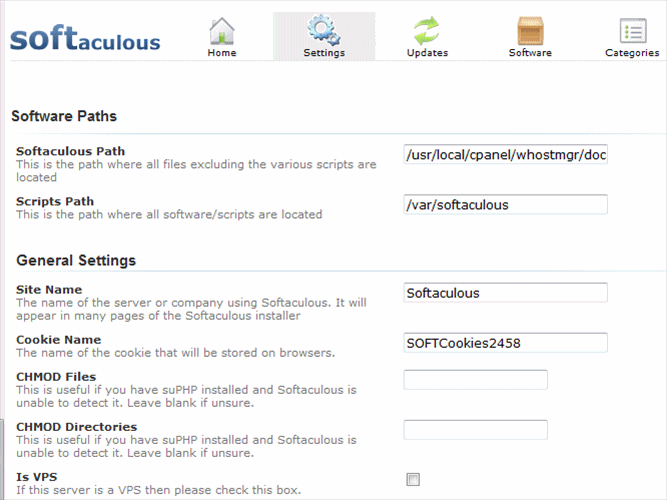The image size is (667, 500).
Task: Enable the Is VPS checkbox
Action: coord(412,480)
